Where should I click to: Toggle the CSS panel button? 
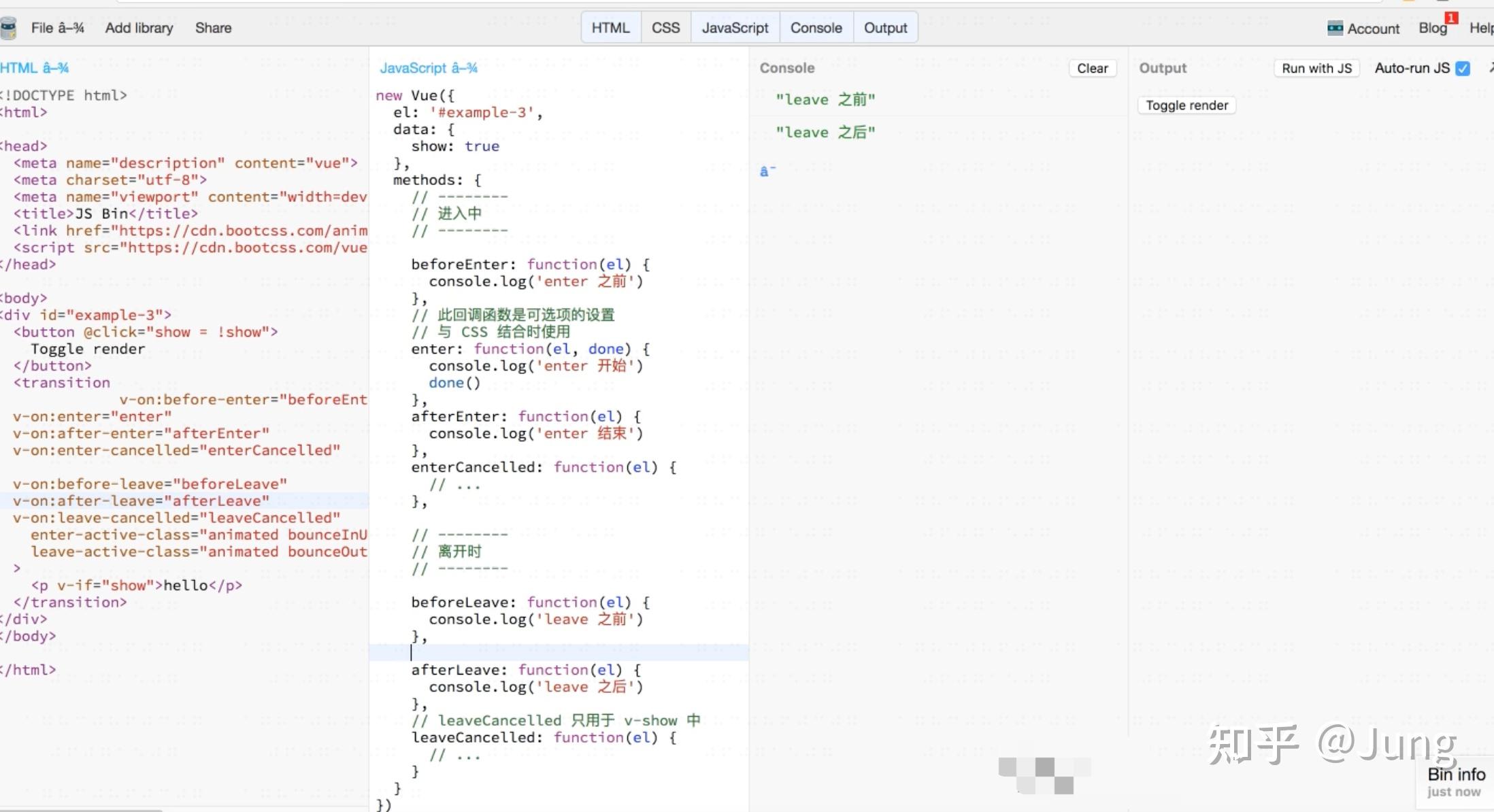(x=665, y=28)
